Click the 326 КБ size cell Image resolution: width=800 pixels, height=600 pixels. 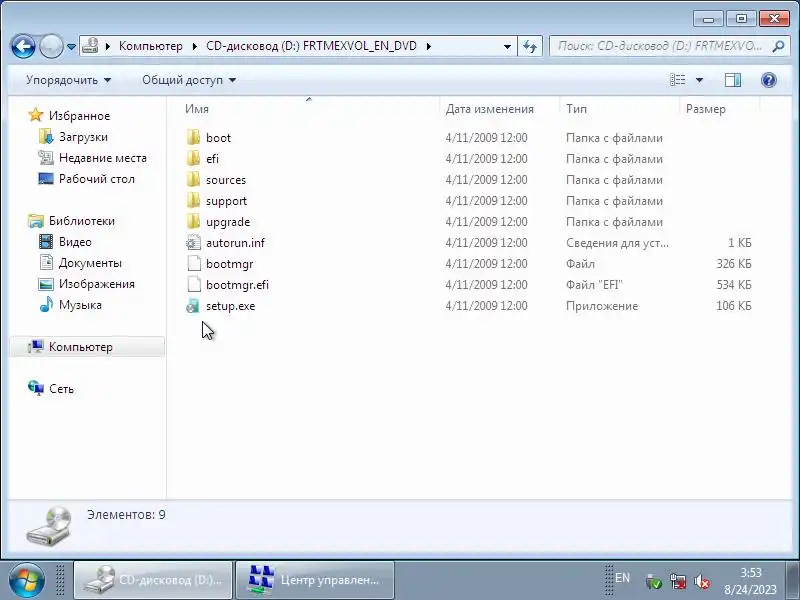tap(734, 264)
